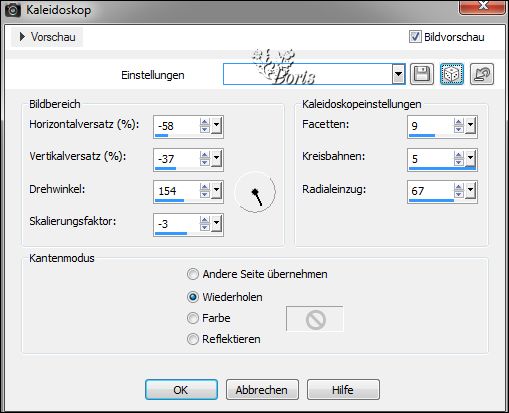Increase Radialeinzug value with up arrow
Viewport: 509px width, 413px height.
459,187
